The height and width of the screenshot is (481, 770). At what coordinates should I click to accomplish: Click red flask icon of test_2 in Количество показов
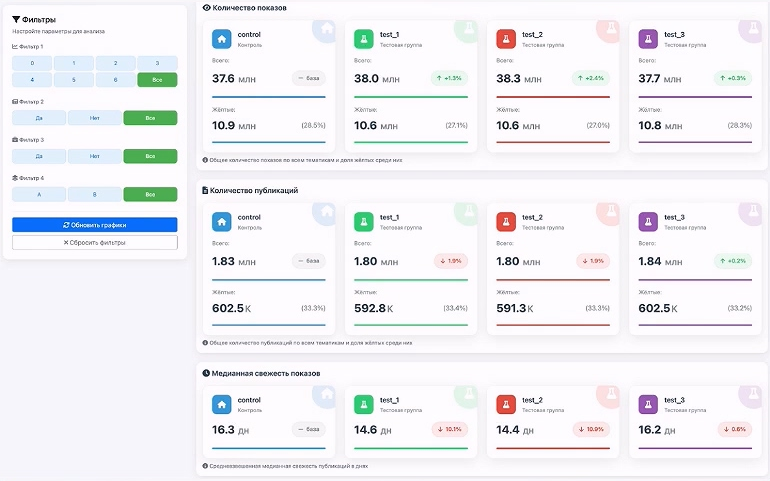click(506, 39)
